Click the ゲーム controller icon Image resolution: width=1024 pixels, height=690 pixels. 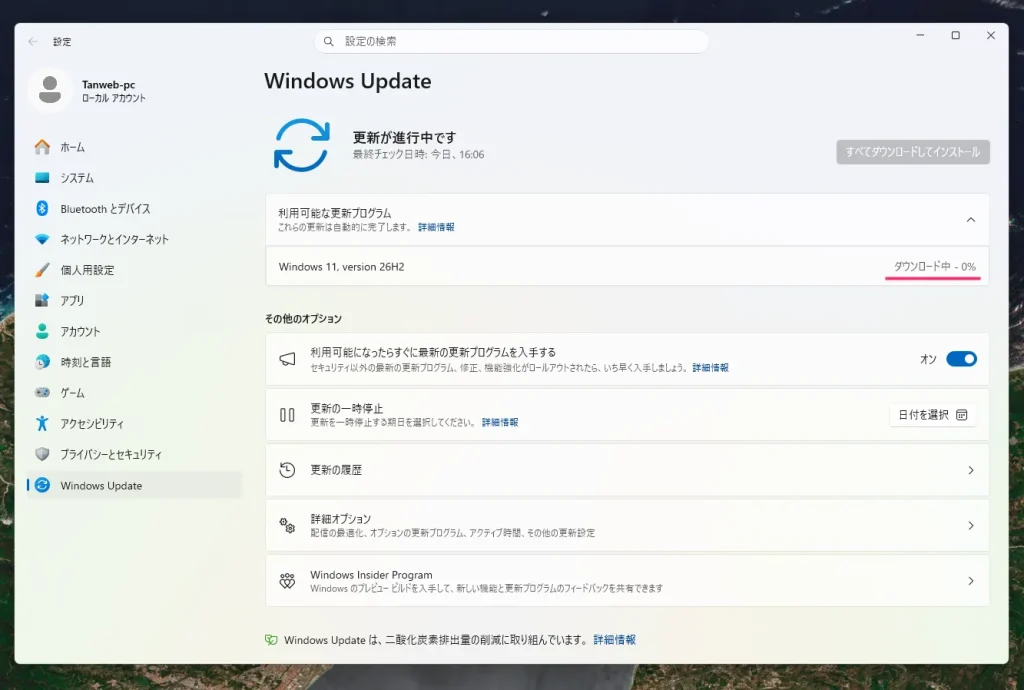(x=42, y=392)
